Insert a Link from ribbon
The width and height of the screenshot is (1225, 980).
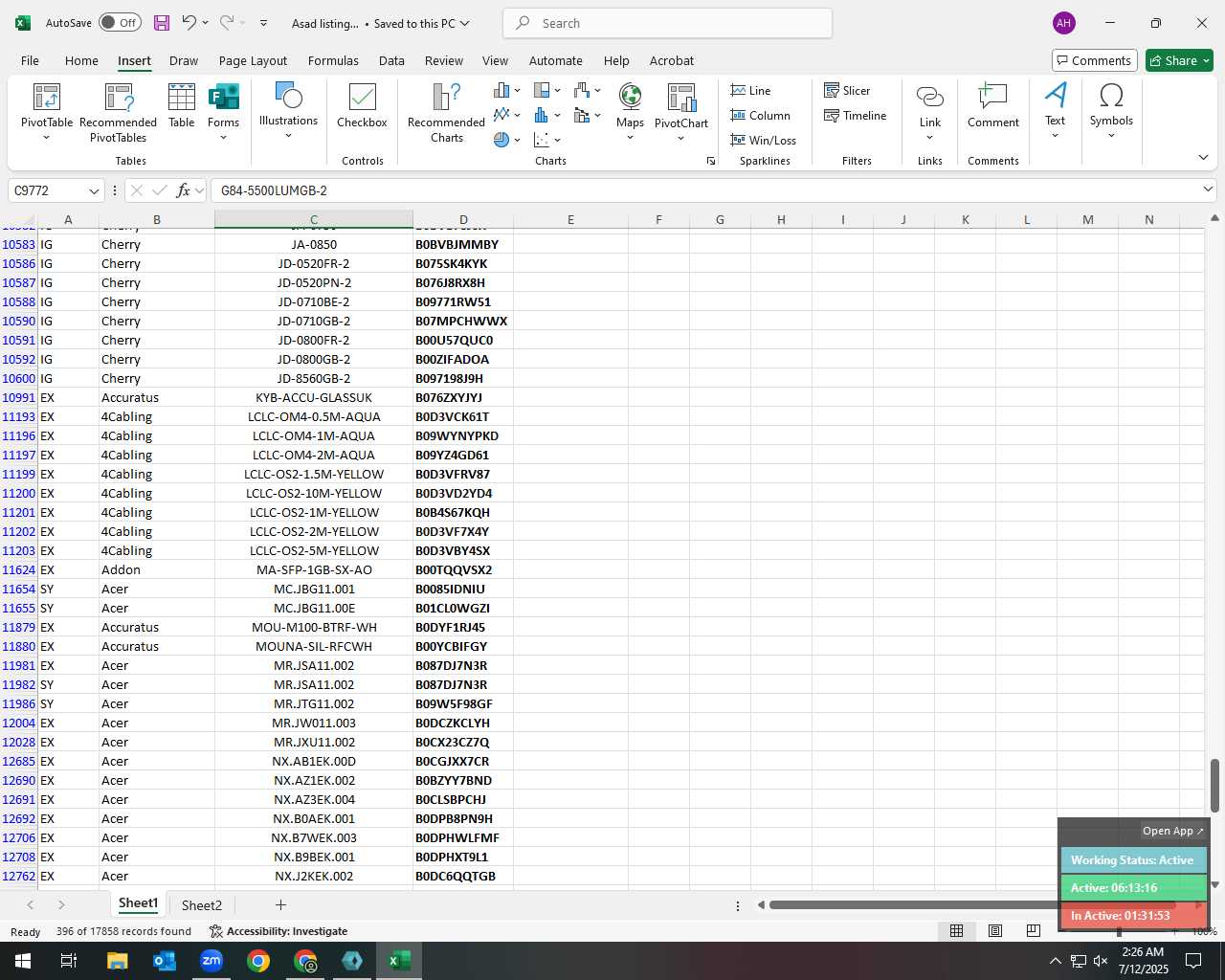pos(930,111)
